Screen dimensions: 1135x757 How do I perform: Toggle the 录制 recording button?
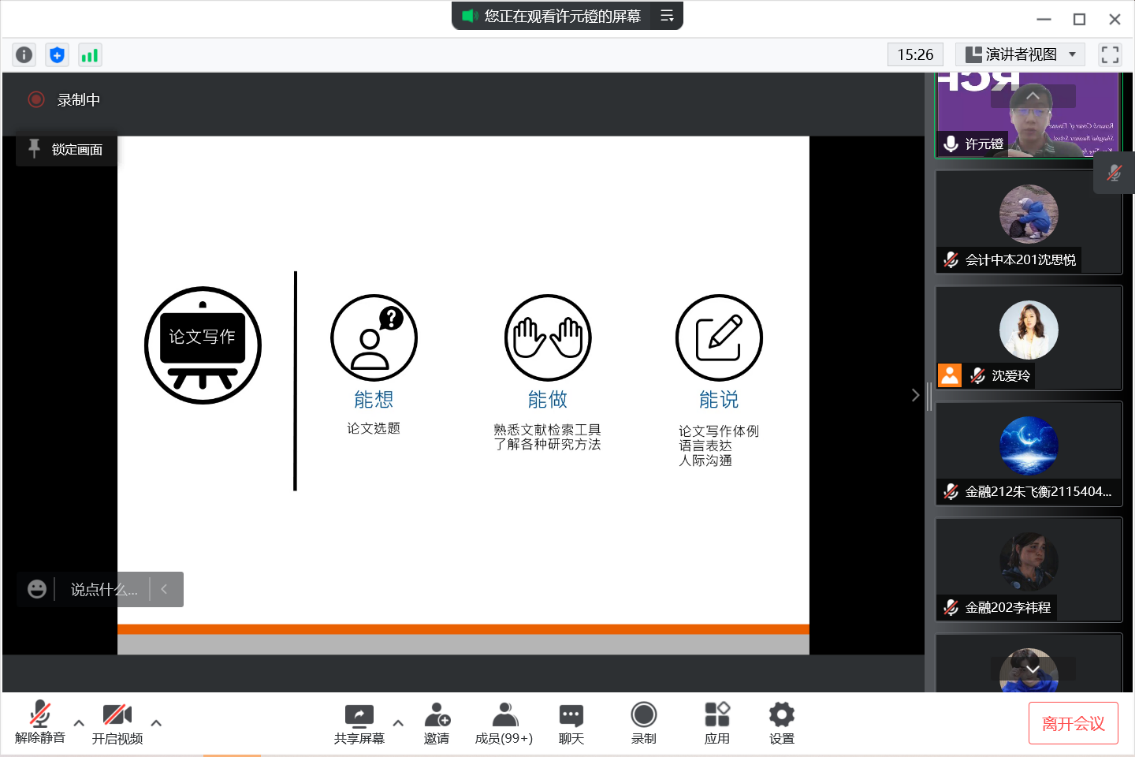point(643,723)
